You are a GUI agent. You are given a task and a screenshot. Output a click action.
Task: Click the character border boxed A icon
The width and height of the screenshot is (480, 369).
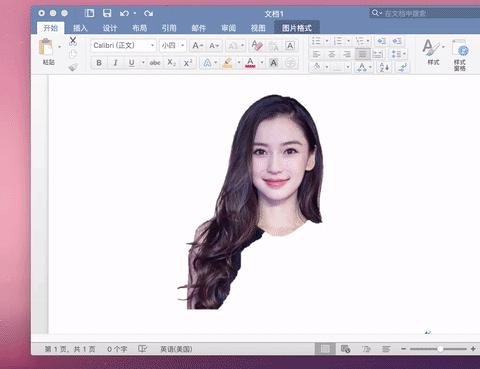point(290,46)
